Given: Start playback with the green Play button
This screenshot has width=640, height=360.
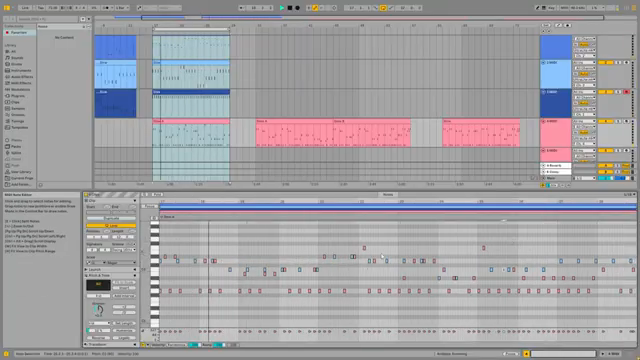Looking at the screenshot, I should click(x=282, y=8).
